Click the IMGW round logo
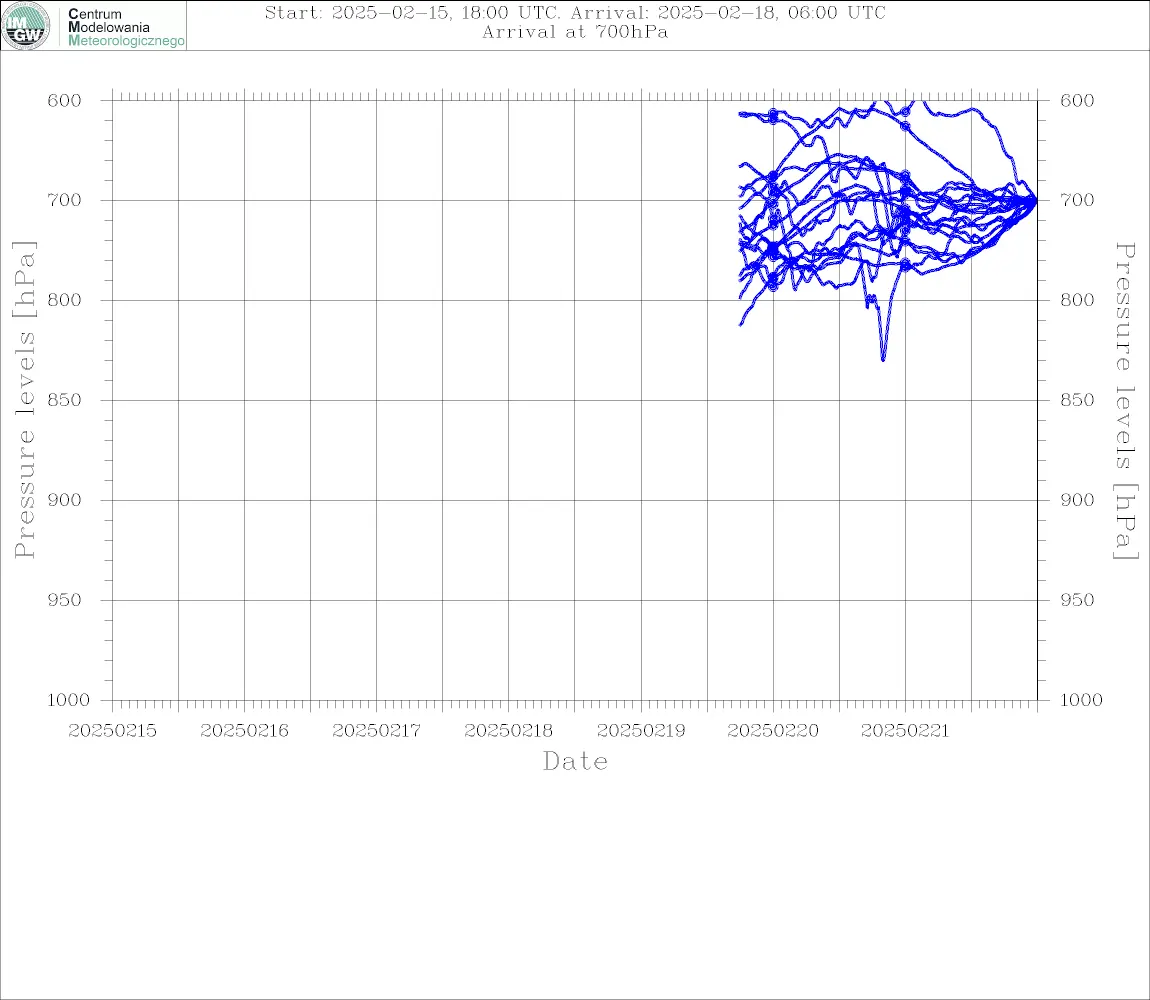Screen dimensions: 1150x1000 click(26, 26)
